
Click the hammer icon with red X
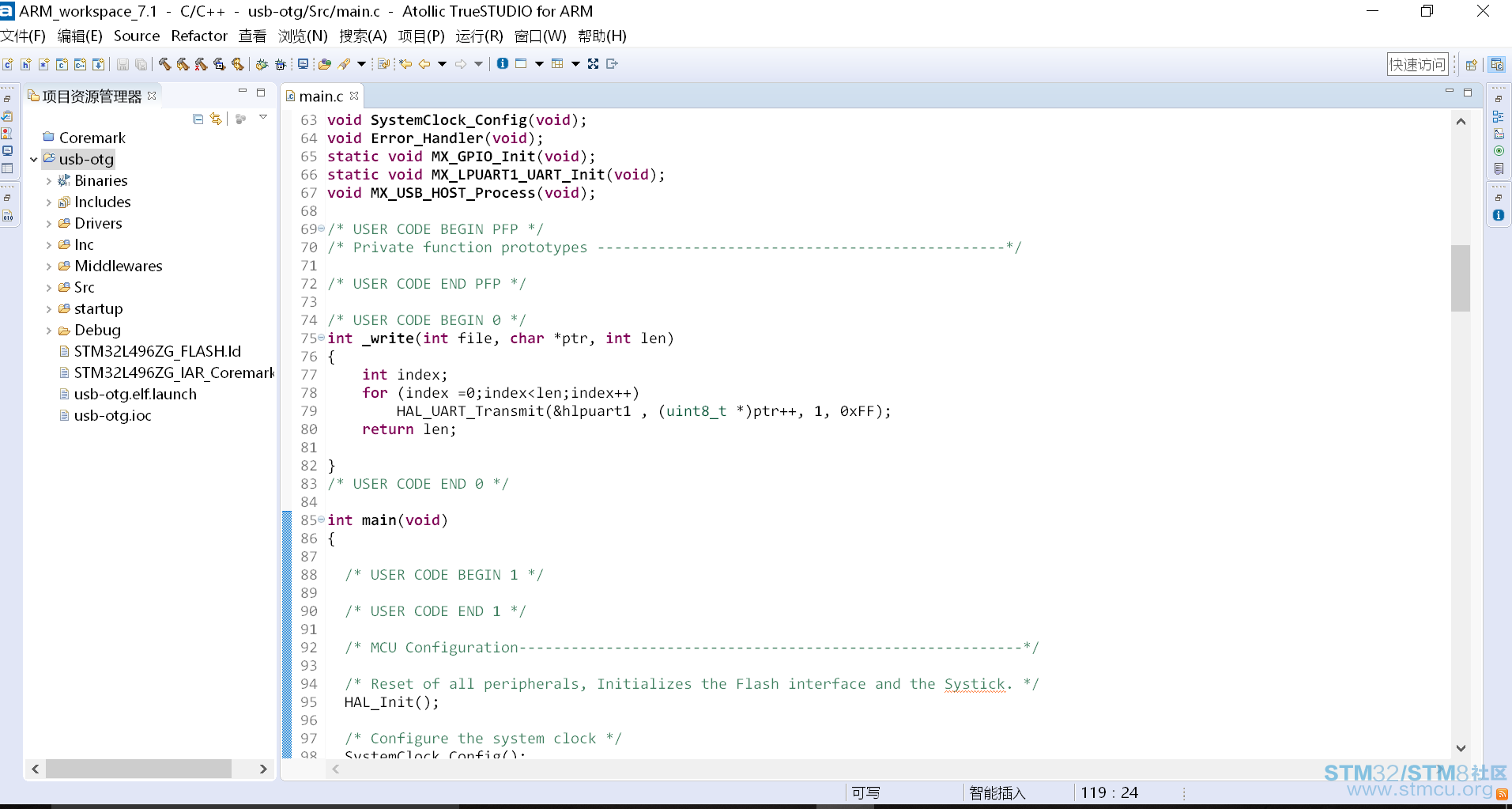click(201, 64)
